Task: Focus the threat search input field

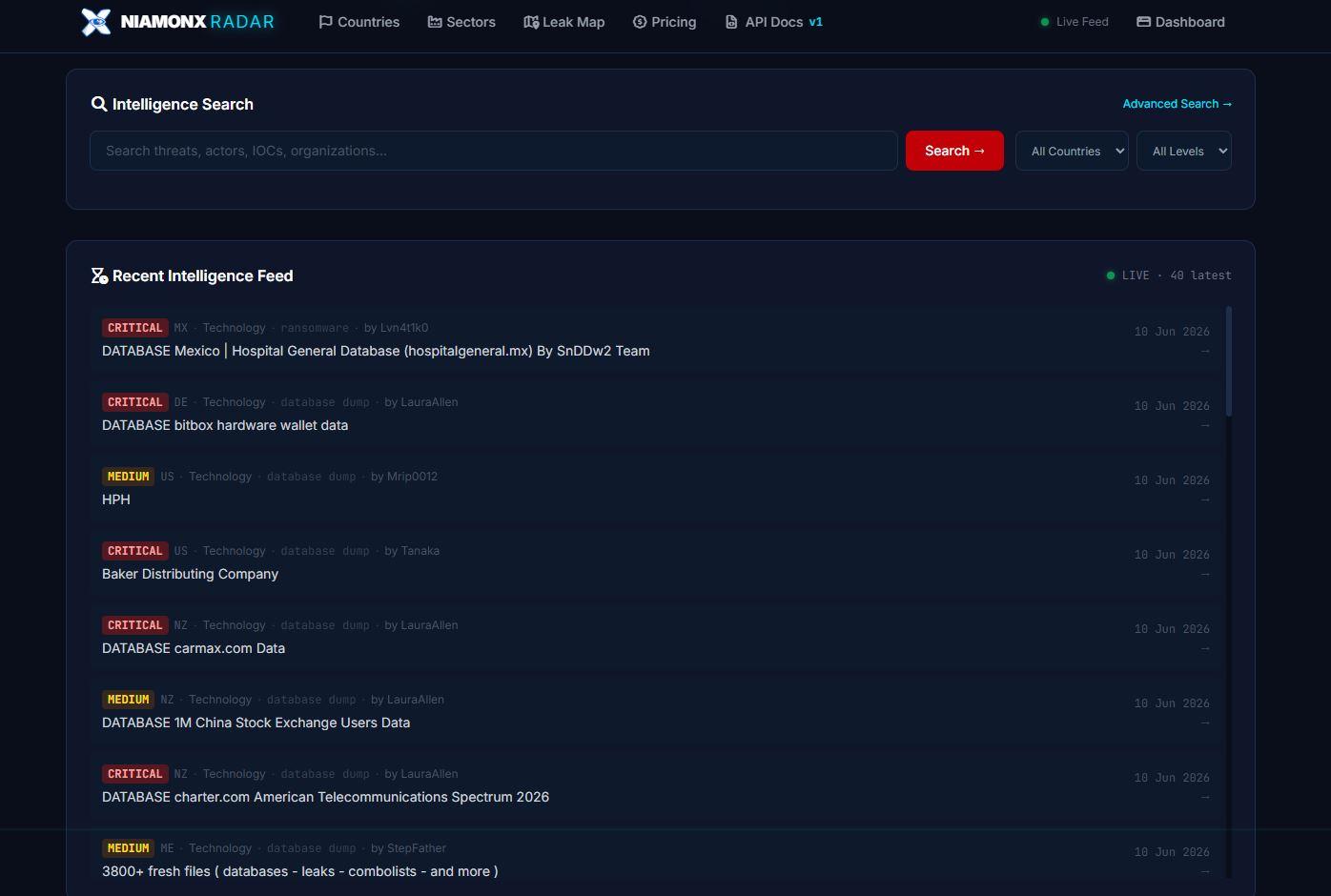Action: (x=494, y=151)
